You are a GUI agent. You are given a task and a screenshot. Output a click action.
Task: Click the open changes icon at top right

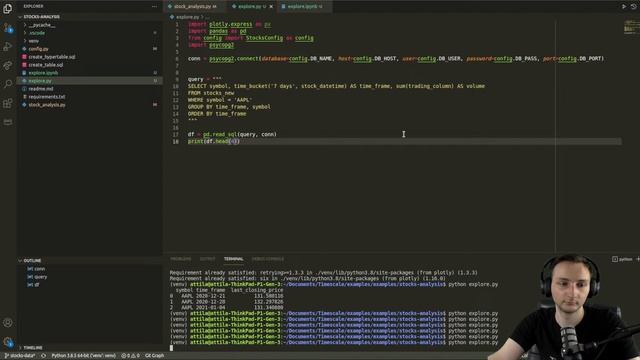(x=634, y=7)
